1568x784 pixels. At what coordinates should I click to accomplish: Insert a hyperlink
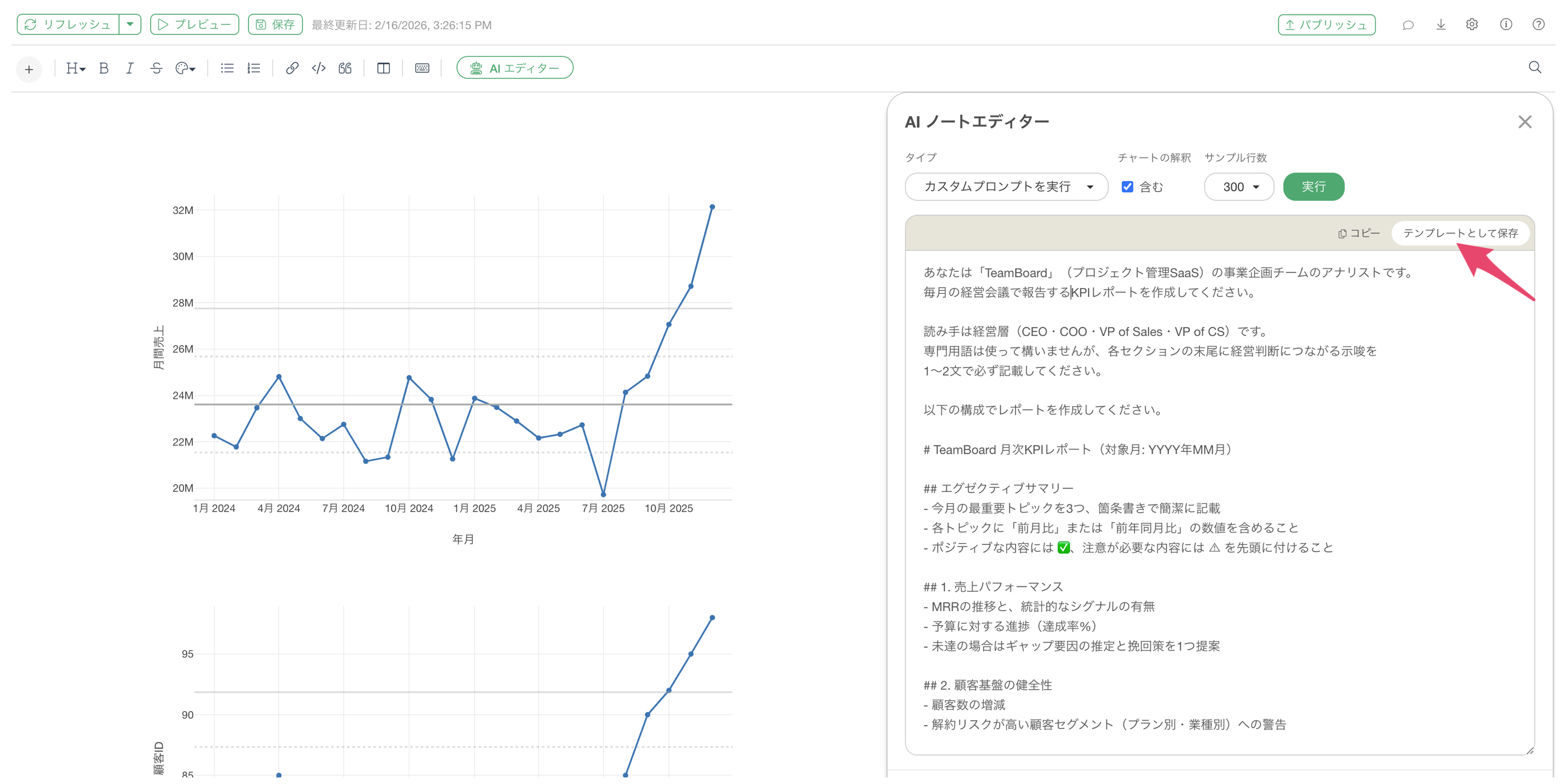point(292,68)
